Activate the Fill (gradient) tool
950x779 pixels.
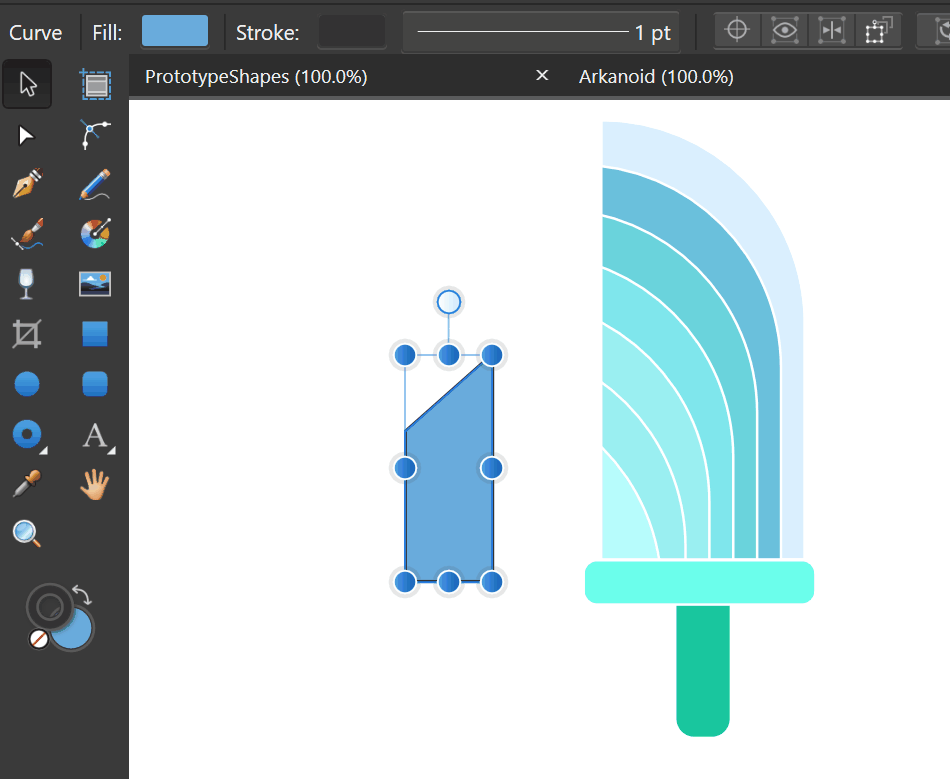click(x=95, y=234)
